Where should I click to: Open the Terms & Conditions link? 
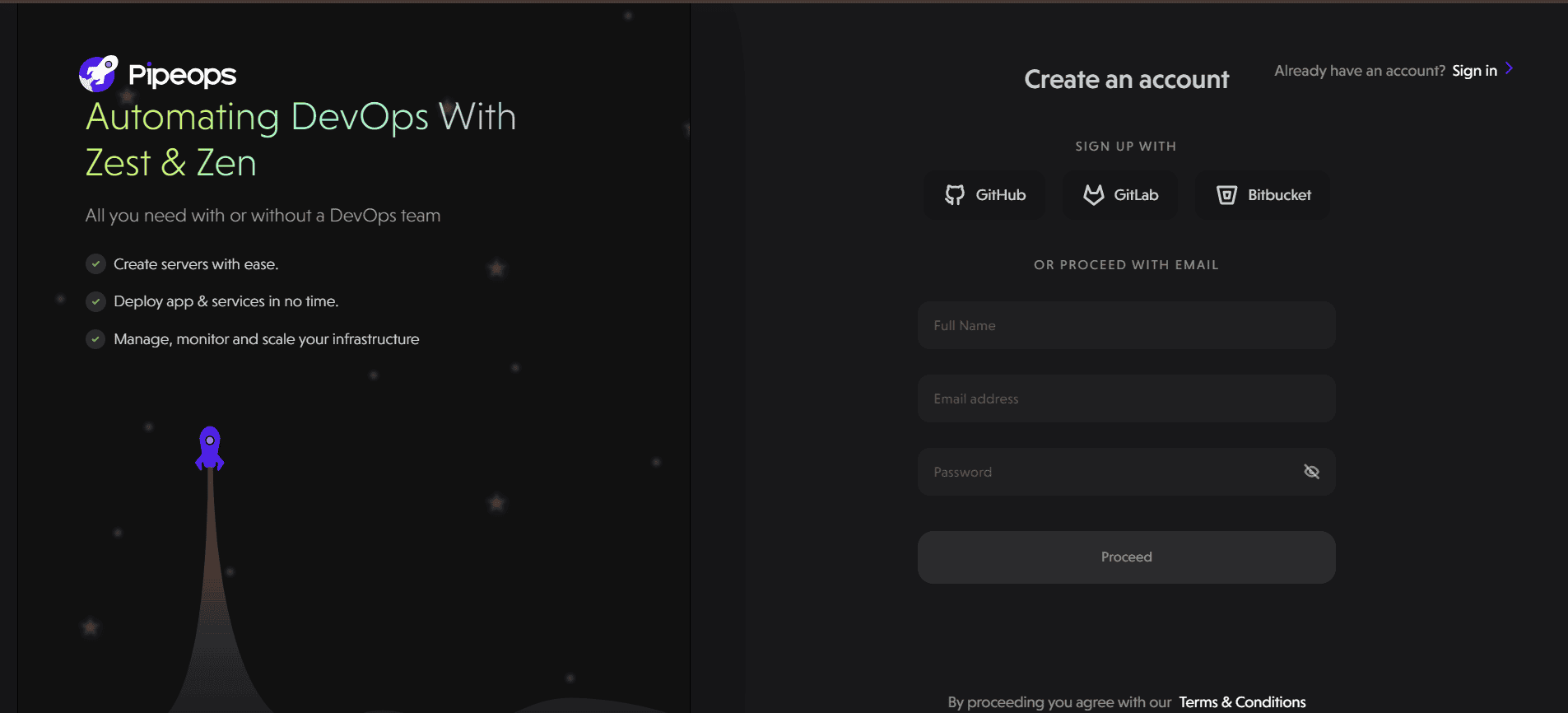click(1242, 702)
